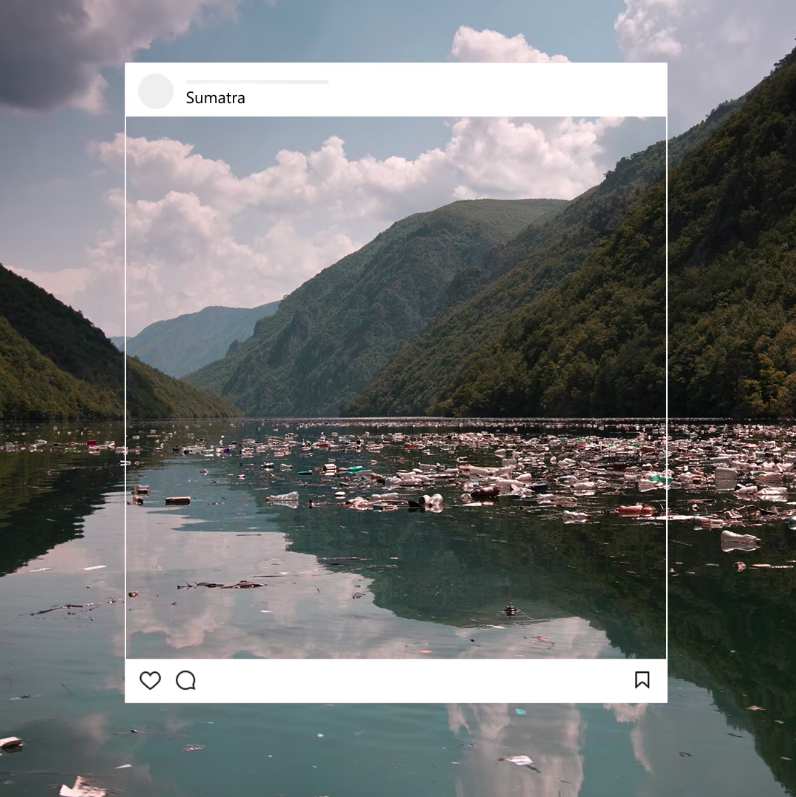The width and height of the screenshot is (796, 797).
Task: Click the round profile avatar placeholder
Action: [155, 91]
